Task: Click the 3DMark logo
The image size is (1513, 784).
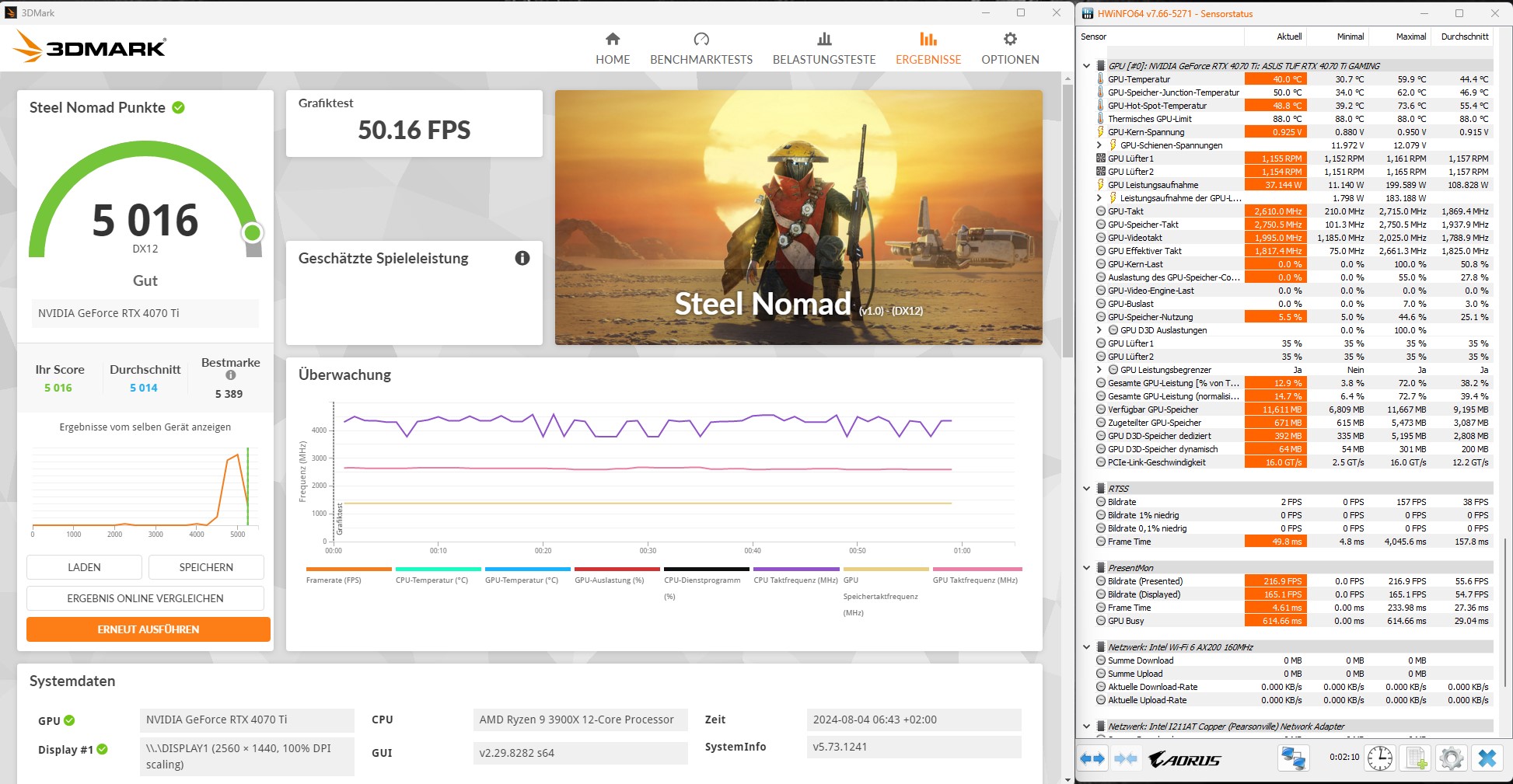Action: coord(89,47)
